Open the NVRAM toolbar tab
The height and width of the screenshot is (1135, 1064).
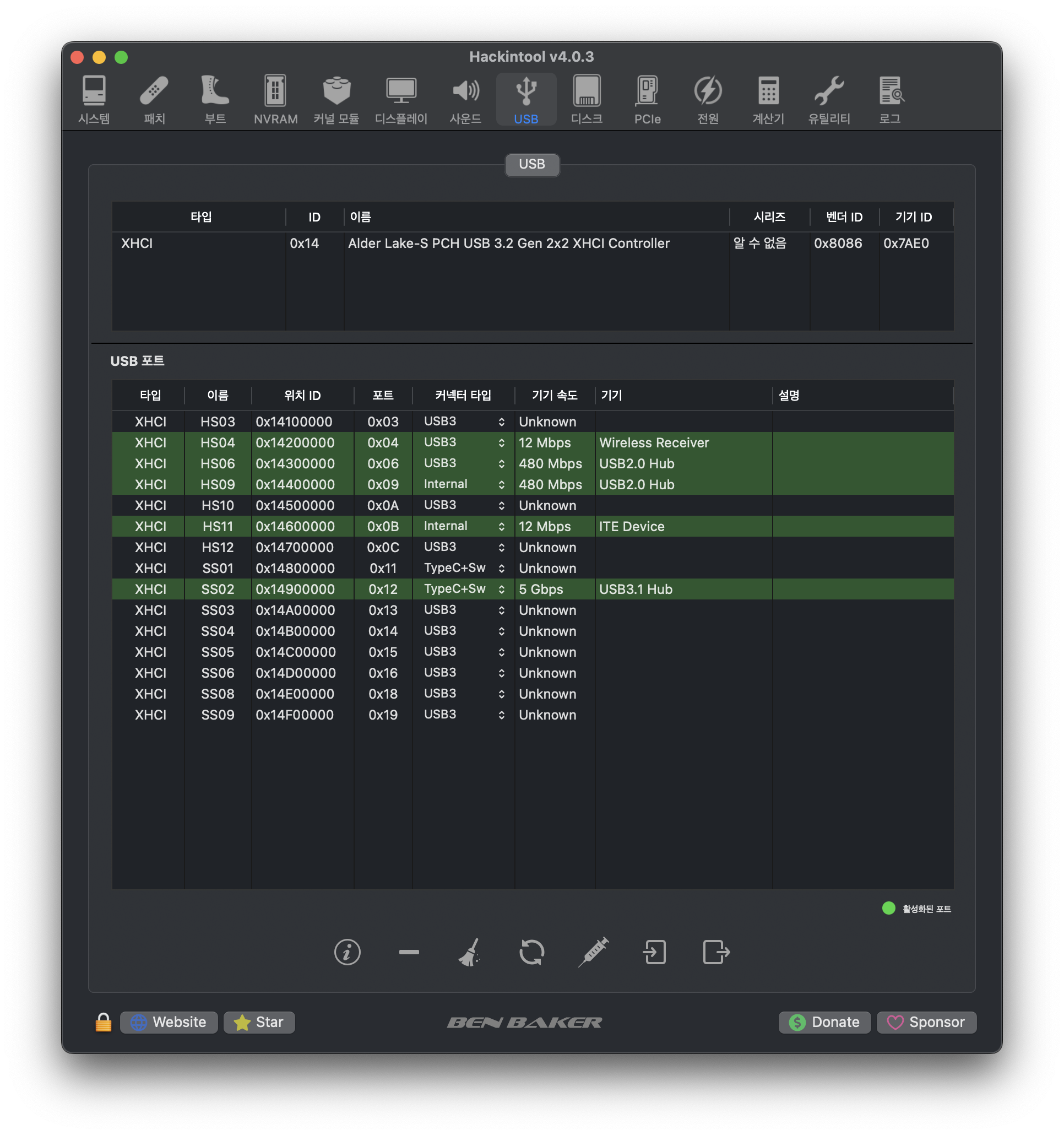click(x=276, y=99)
